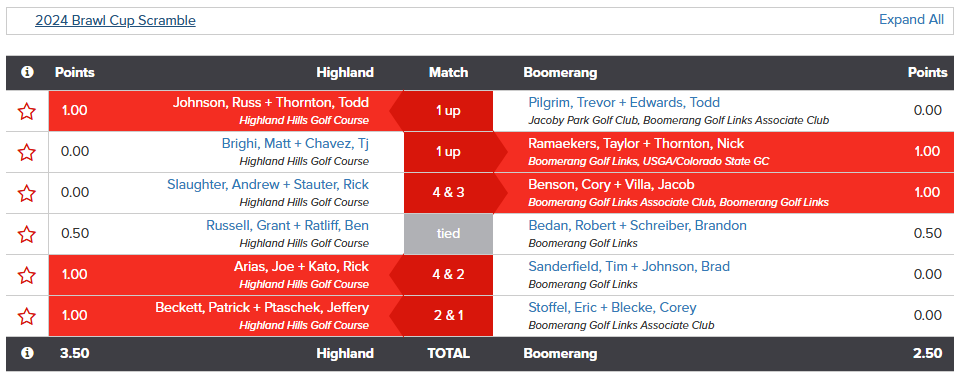This screenshot has height=373, width=959.
Task: Star the Brighi, Matt + Chavez, Tj match
Action: (x=26, y=152)
